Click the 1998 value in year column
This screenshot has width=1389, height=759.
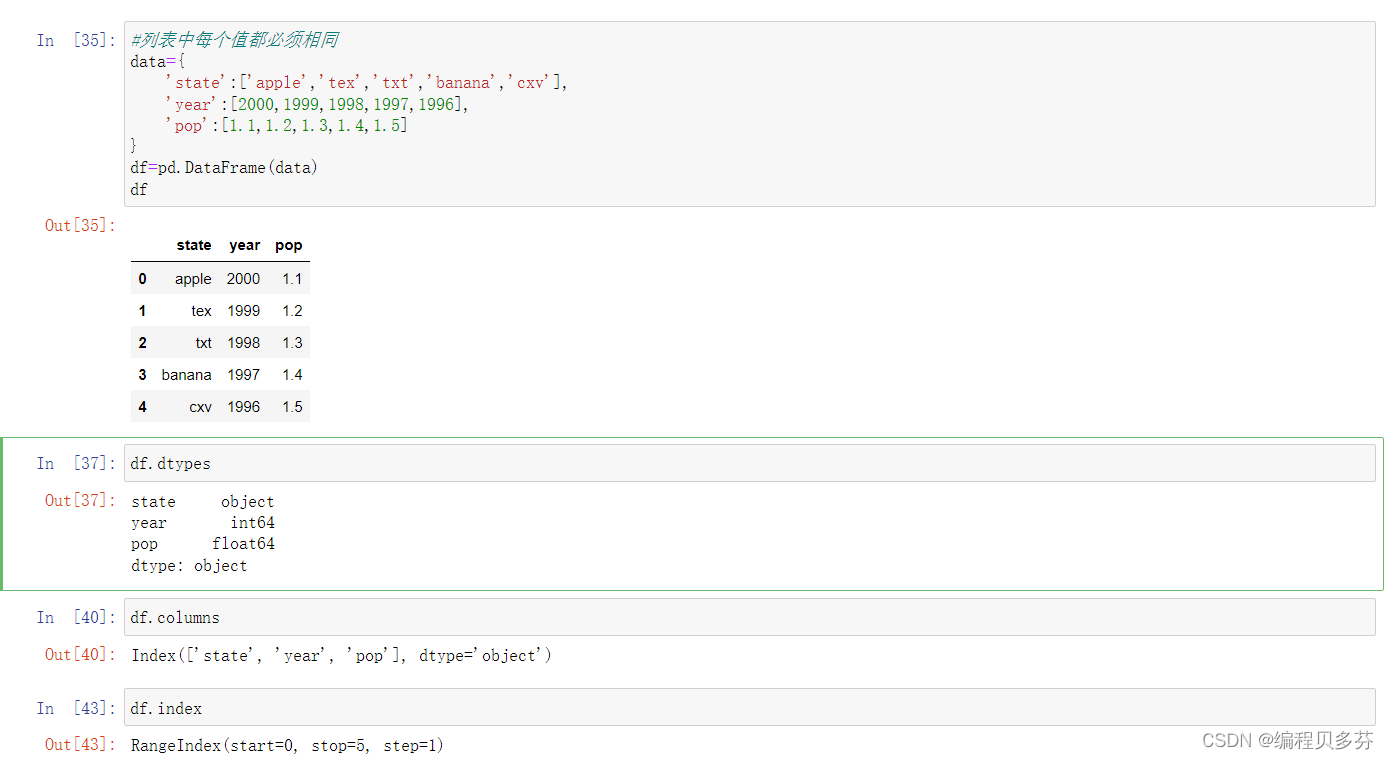pos(243,343)
